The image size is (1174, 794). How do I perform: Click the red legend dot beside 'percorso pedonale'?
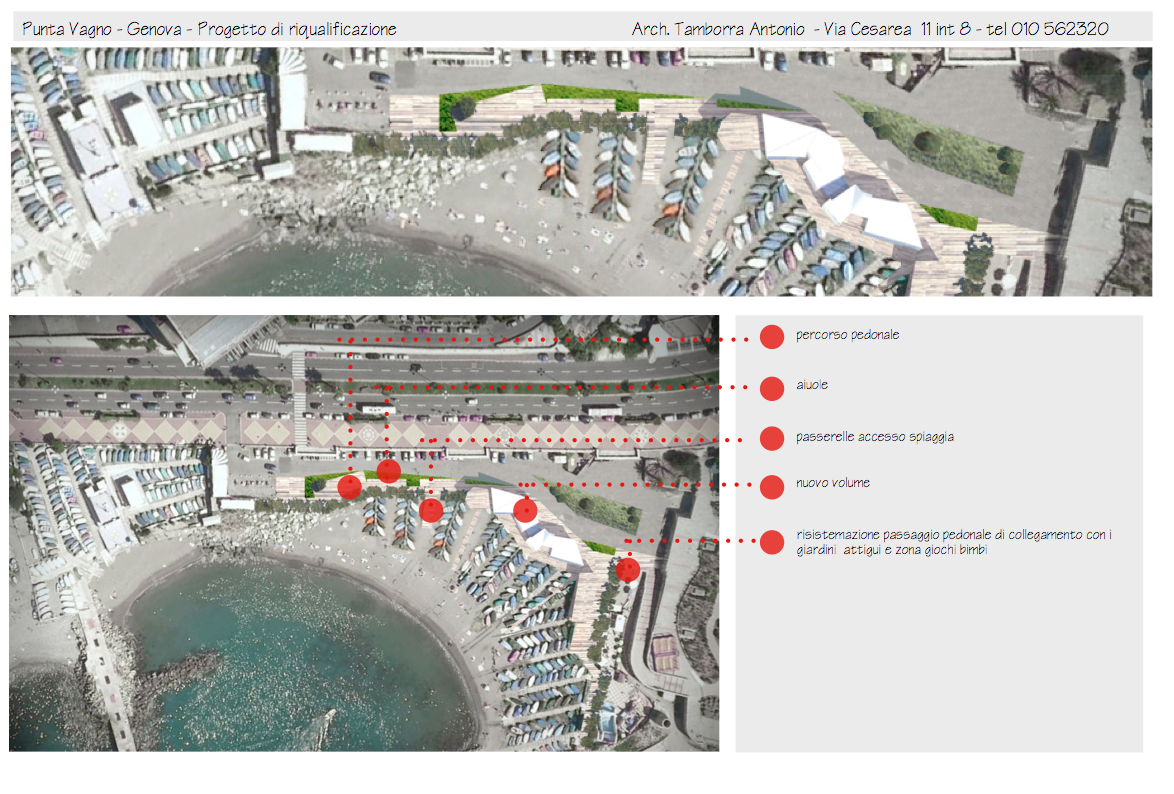771,337
